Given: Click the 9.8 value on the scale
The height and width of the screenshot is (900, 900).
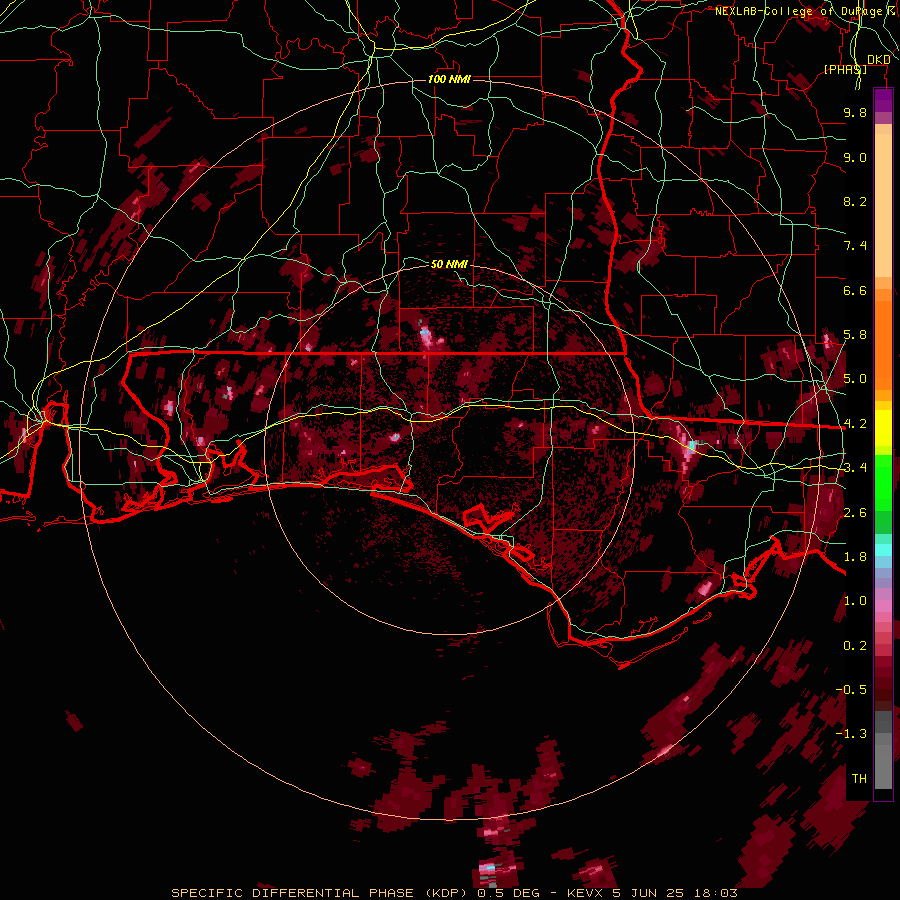Looking at the screenshot, I should click(855, 112).
